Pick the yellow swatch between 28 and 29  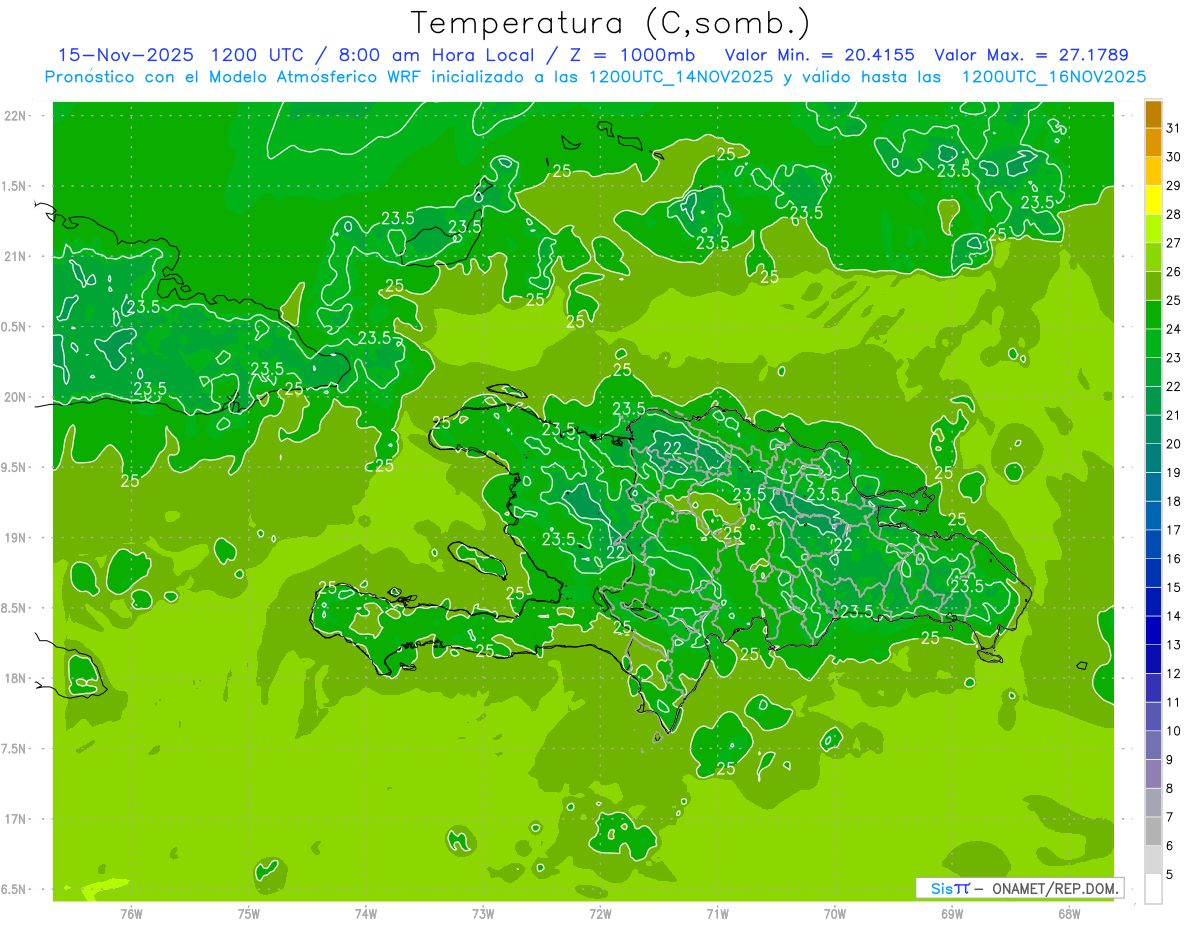coord(1153,200)
